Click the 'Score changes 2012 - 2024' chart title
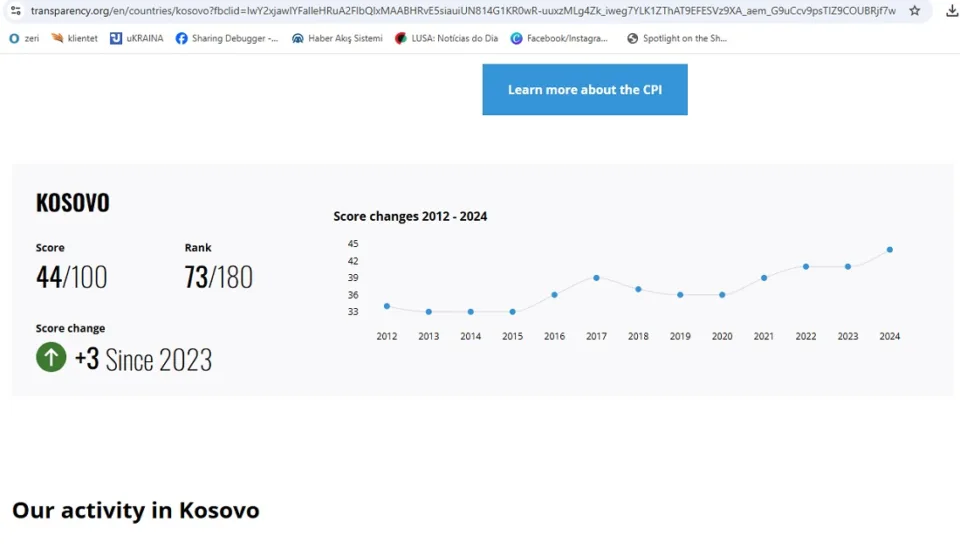 click(x=410, y=216)
